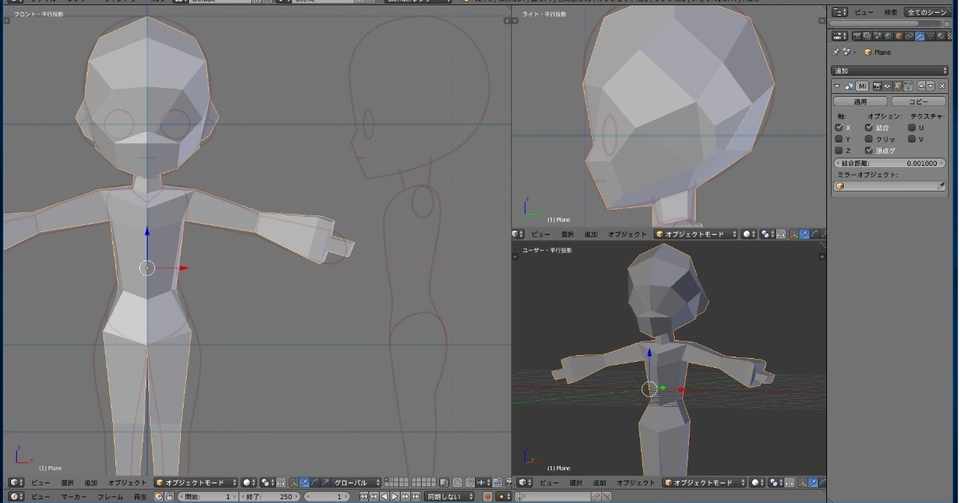960x503 pixels.
Task: Toggle modifier render visibility camera icon
Action: click(877, 85)
